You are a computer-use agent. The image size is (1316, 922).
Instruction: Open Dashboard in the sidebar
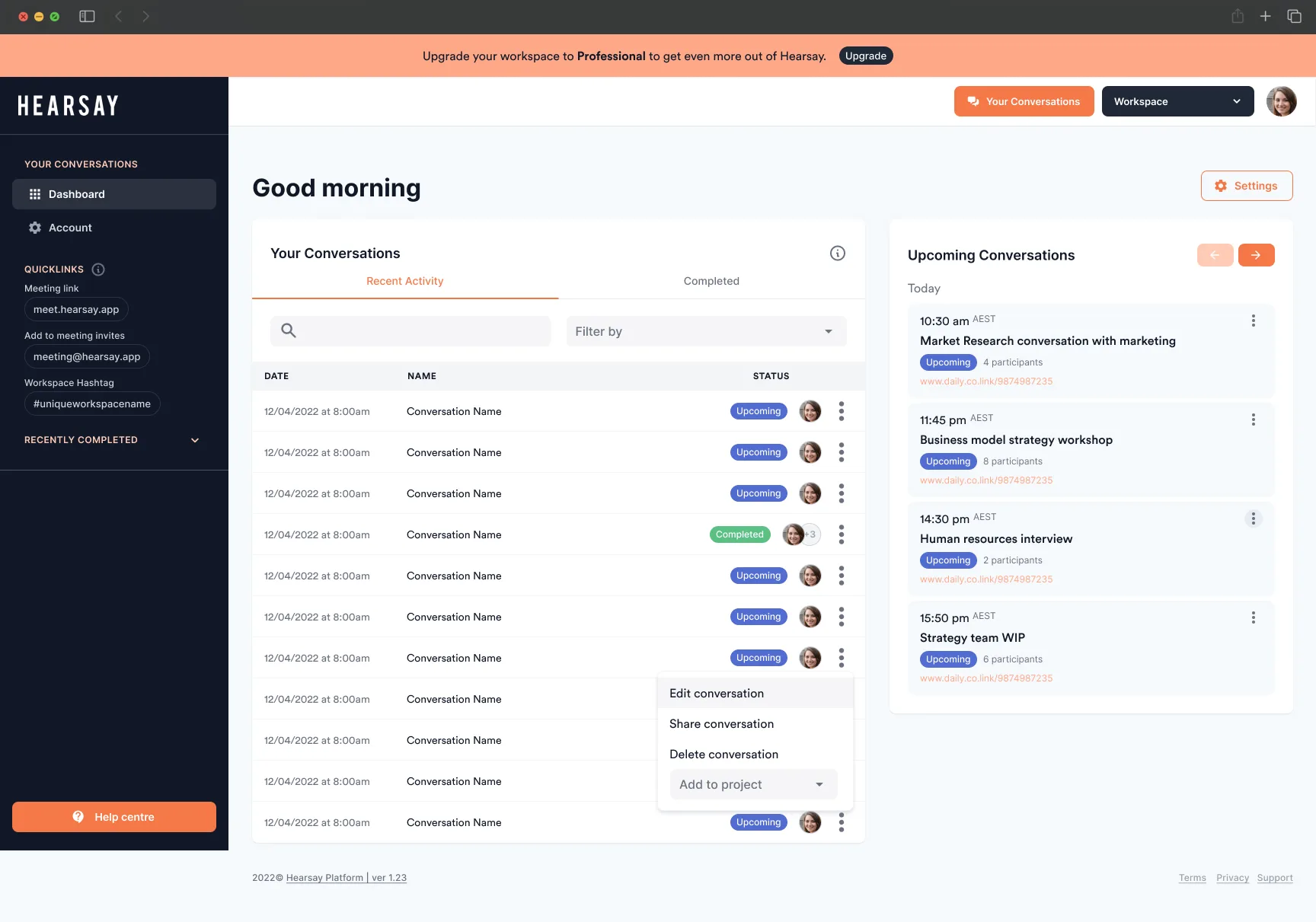point(114,194)
